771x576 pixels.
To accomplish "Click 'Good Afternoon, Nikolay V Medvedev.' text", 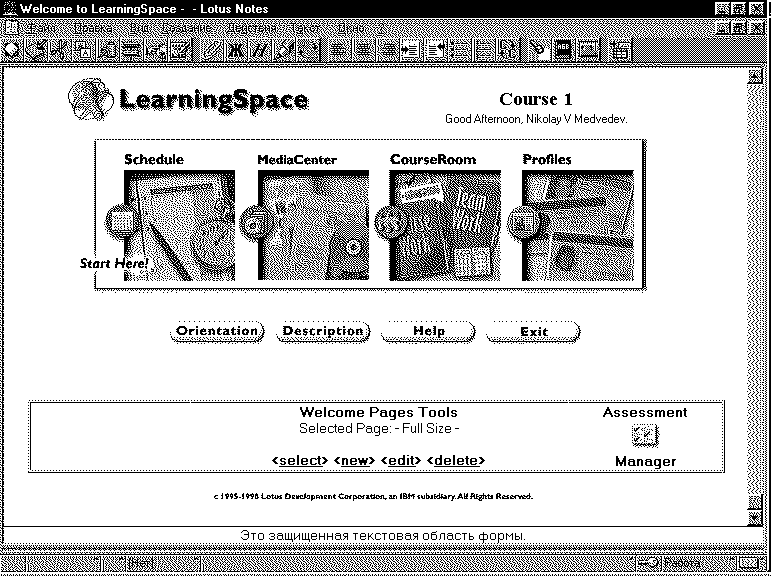I will (536, 120).
